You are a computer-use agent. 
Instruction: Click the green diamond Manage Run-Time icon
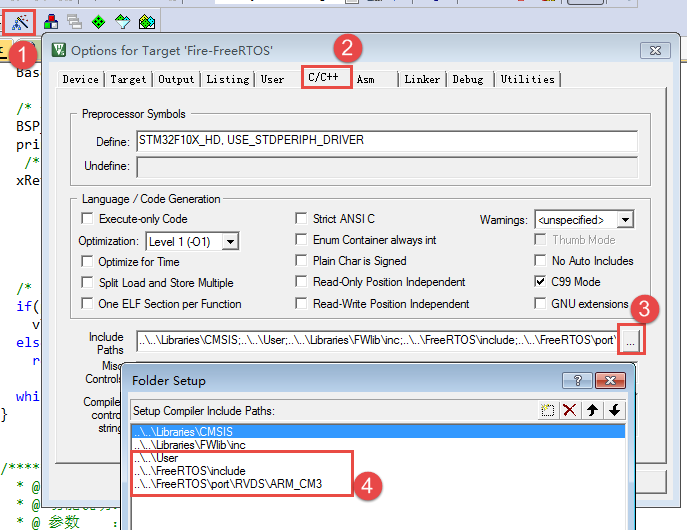[x=98, y=21]
